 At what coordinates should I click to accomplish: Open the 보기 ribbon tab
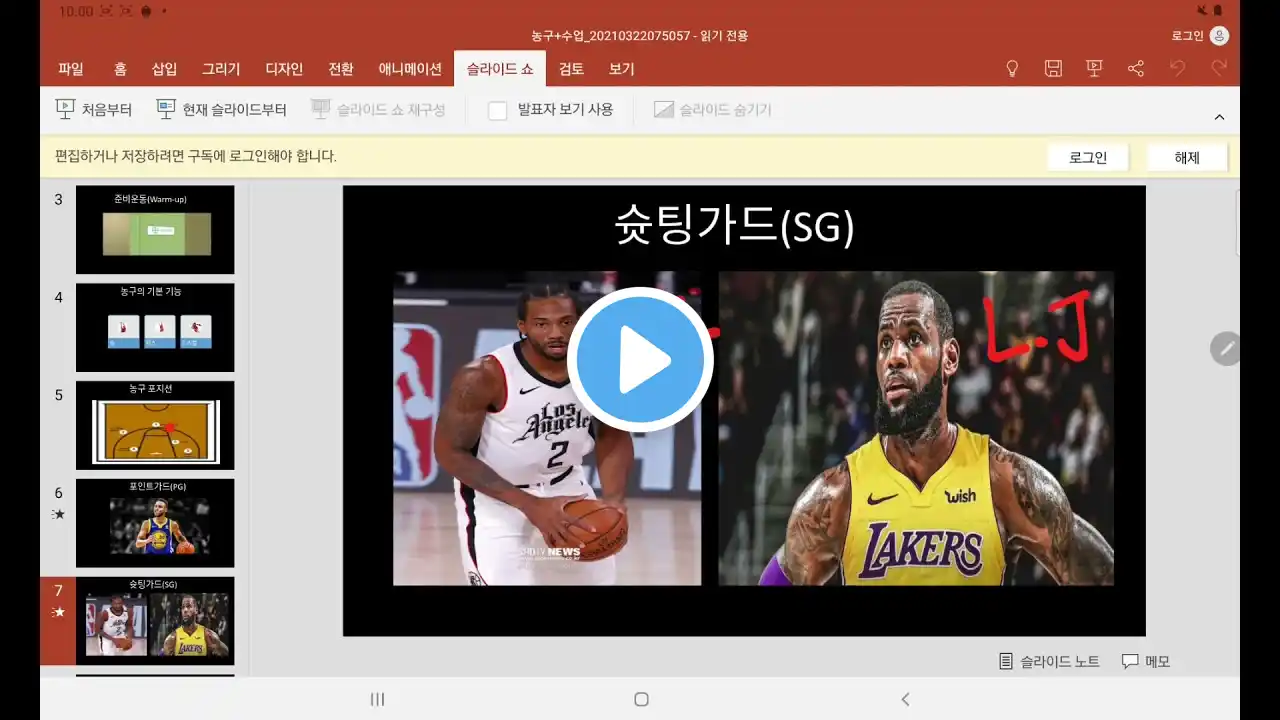621,69
